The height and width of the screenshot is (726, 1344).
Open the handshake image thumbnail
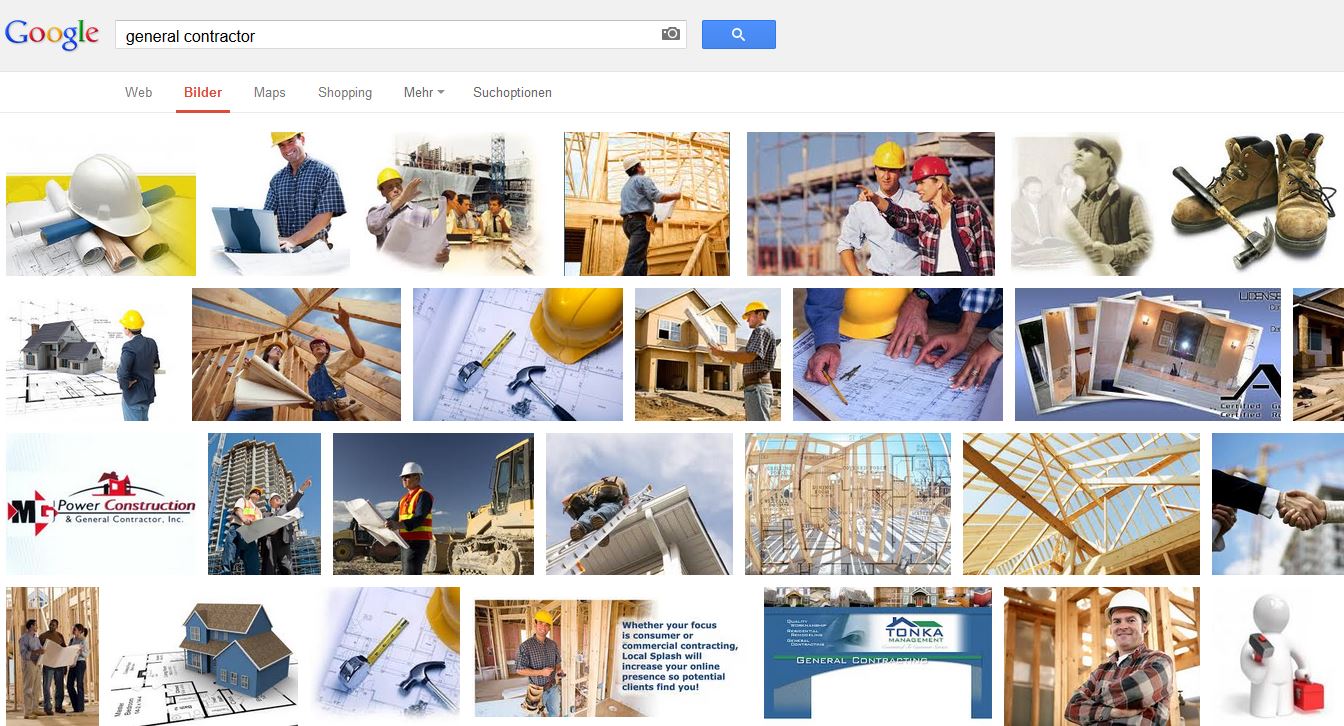coord(1278,504)
